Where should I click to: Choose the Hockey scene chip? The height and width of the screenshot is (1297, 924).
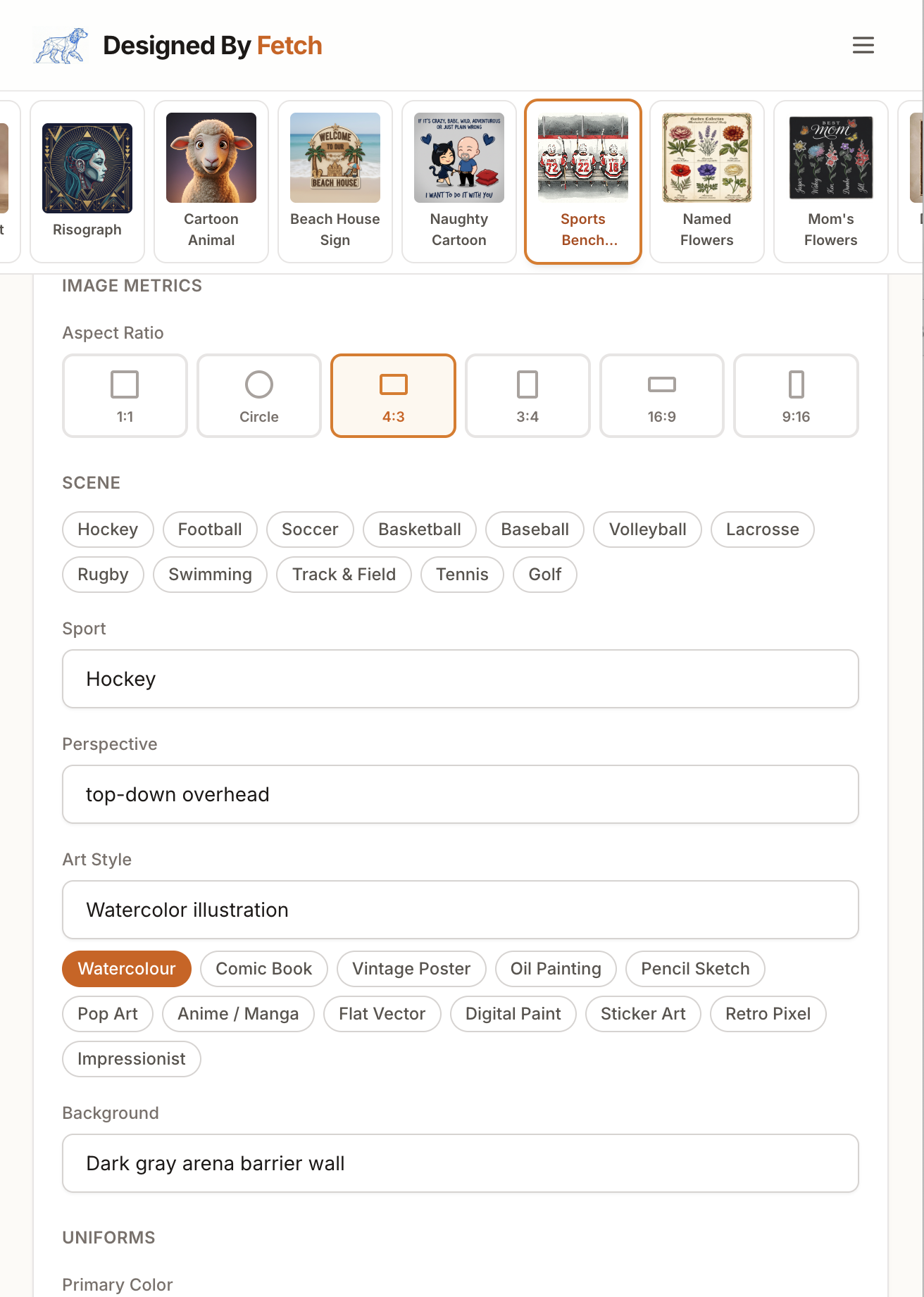coord(108,530)
